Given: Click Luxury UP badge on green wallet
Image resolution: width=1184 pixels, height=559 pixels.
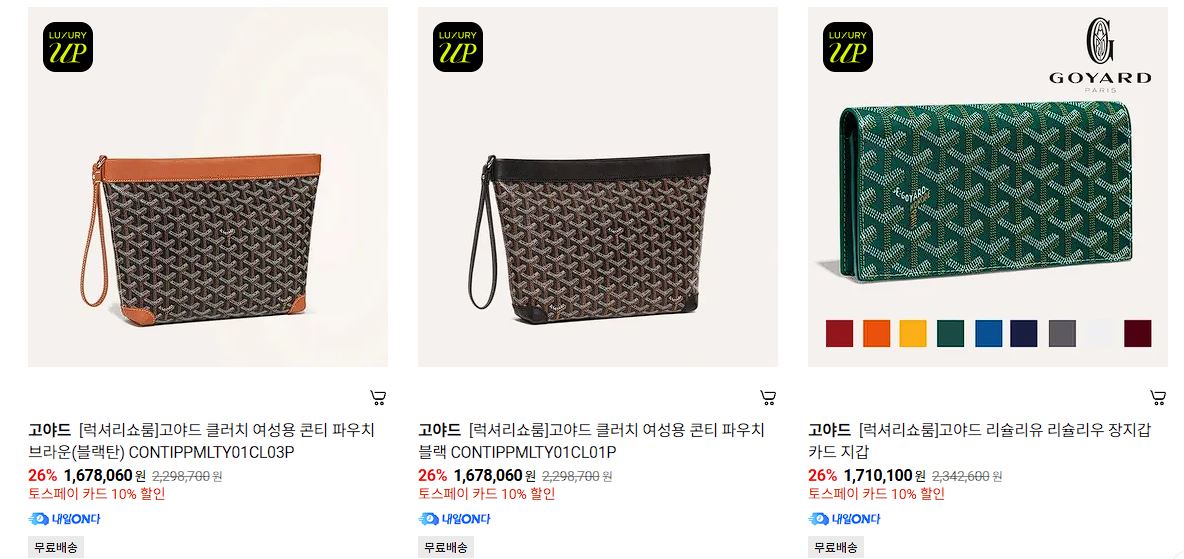Looking at the screenshot, I should (x=848, y=47).
